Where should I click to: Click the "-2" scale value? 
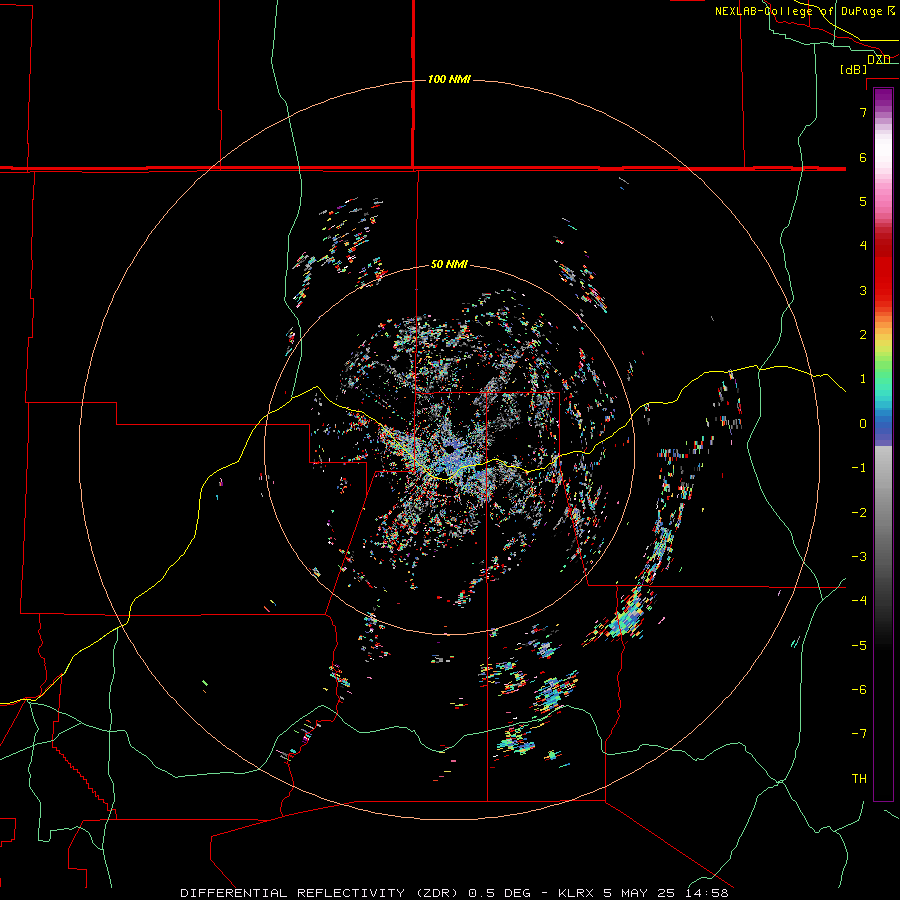point(859,513)
